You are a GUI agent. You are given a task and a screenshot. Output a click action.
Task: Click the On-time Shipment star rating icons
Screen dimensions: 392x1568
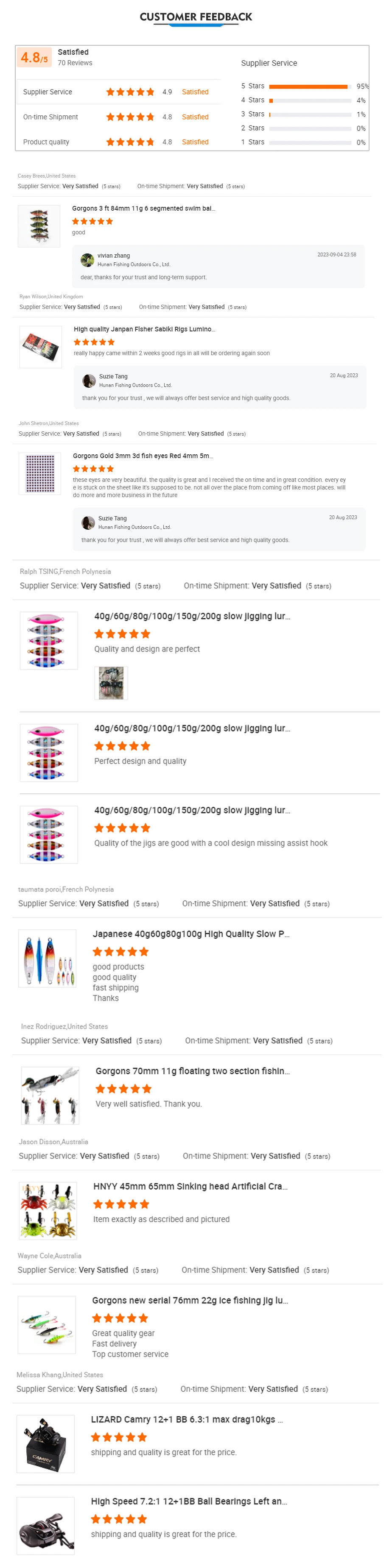coord(130,117)
